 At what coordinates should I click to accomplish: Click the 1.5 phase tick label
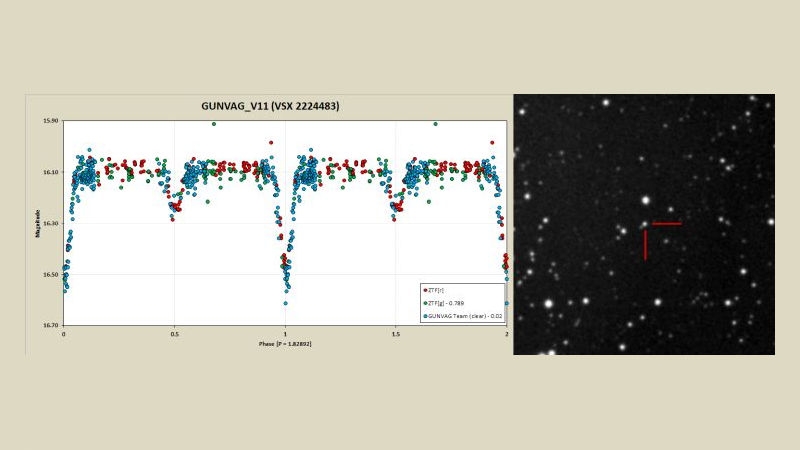(x=396, y=334)
